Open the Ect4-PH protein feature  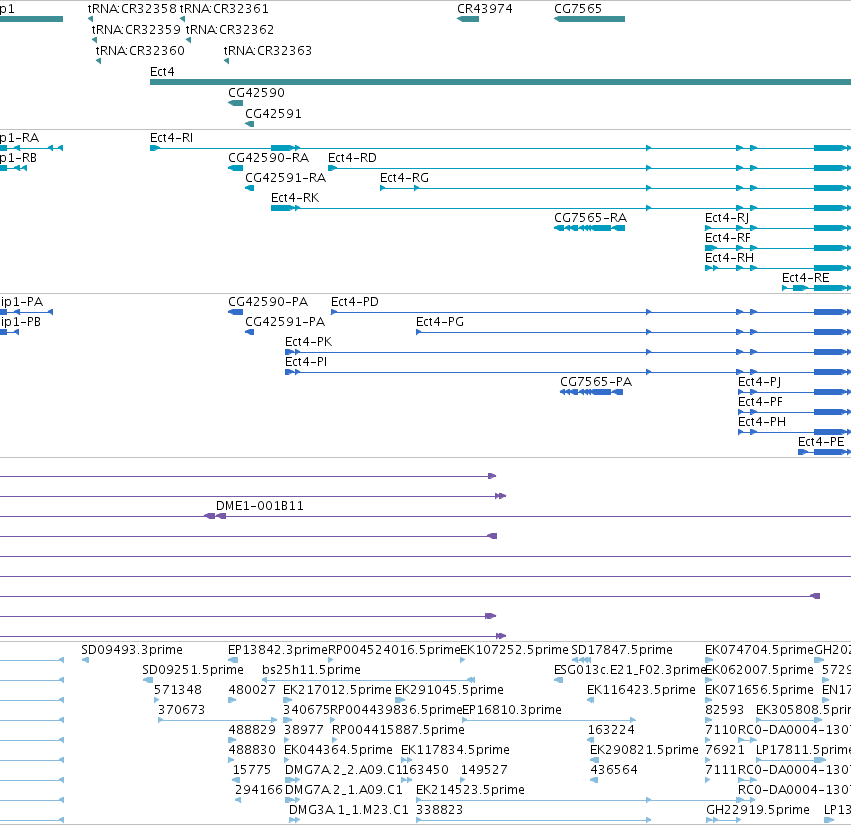795,432
